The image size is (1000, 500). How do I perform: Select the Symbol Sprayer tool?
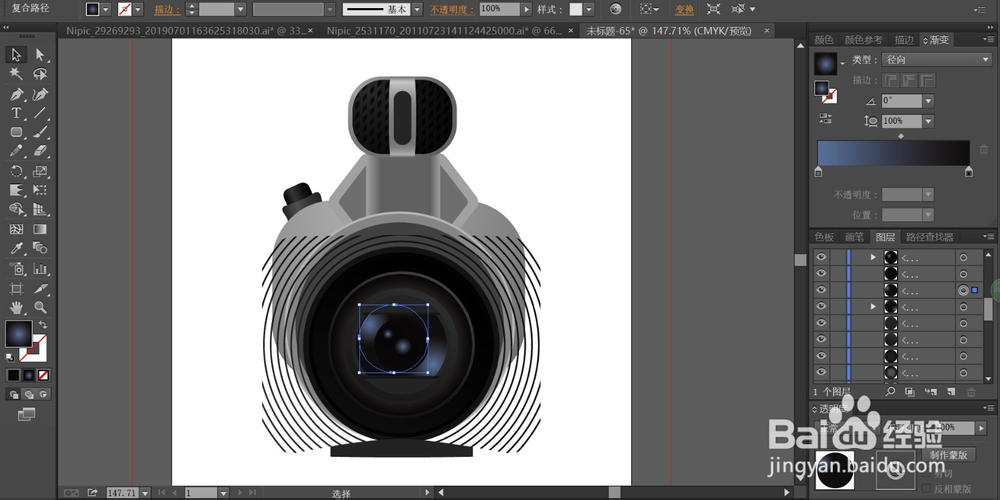pyautogui.click(x=17, y=268)
